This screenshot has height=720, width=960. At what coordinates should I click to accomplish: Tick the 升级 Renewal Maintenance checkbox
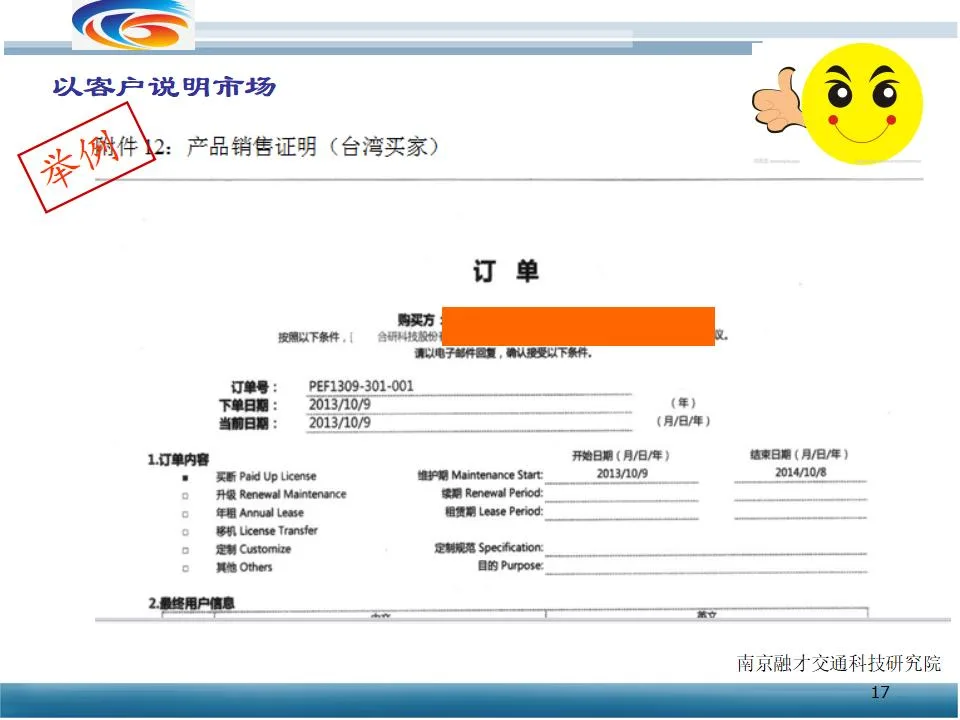[186, 496]
